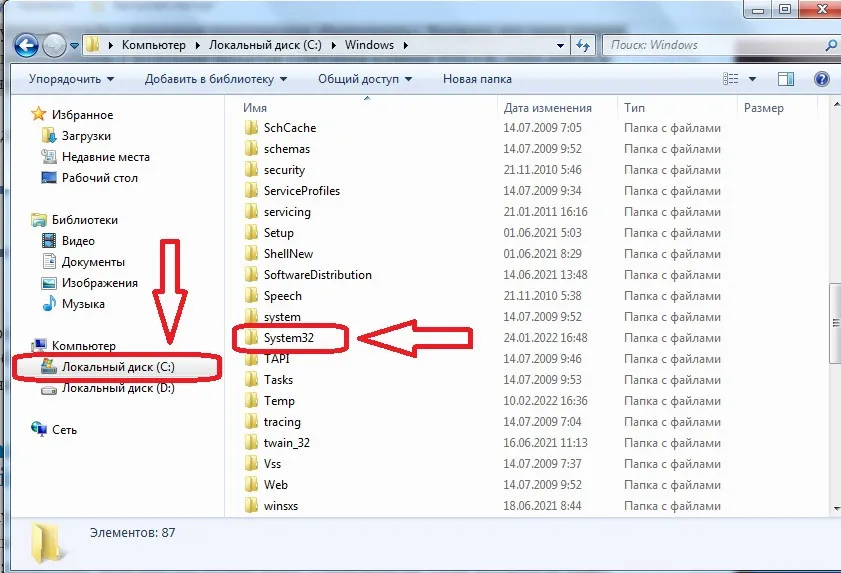Toggle the preview pane icon
Screen dimensions: 841x573
coord(787,79)
